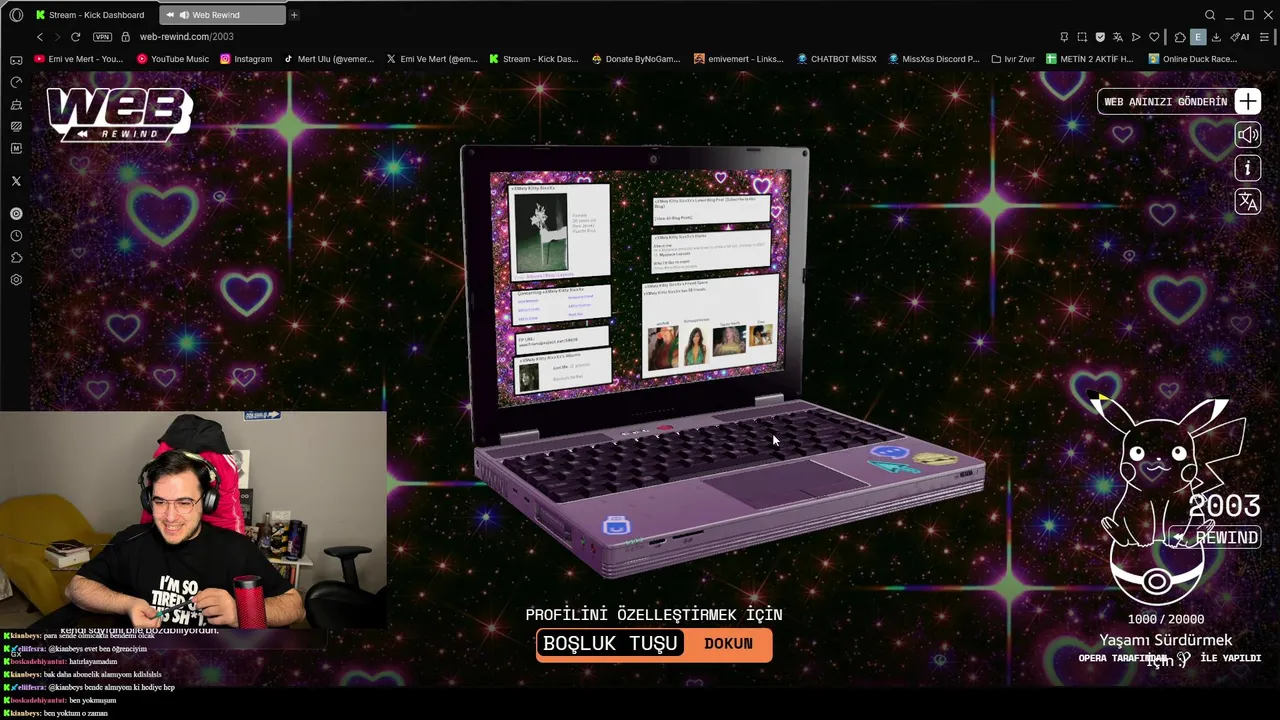Click the pinboard pin icon
This screenshot has height=720, width=1280.
coord(1064,37)
